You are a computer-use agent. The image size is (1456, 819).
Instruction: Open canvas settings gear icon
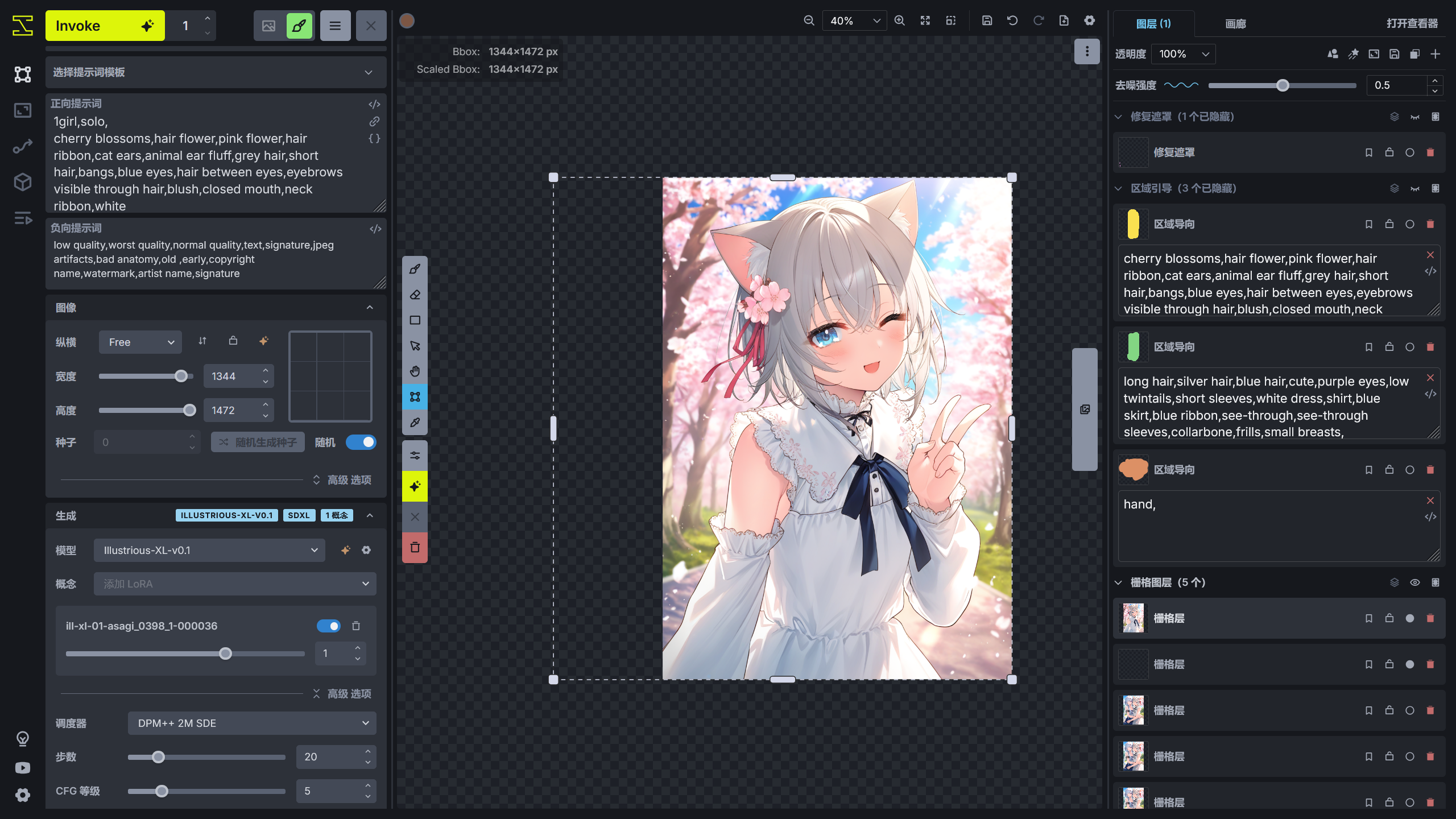point(1089,20)
